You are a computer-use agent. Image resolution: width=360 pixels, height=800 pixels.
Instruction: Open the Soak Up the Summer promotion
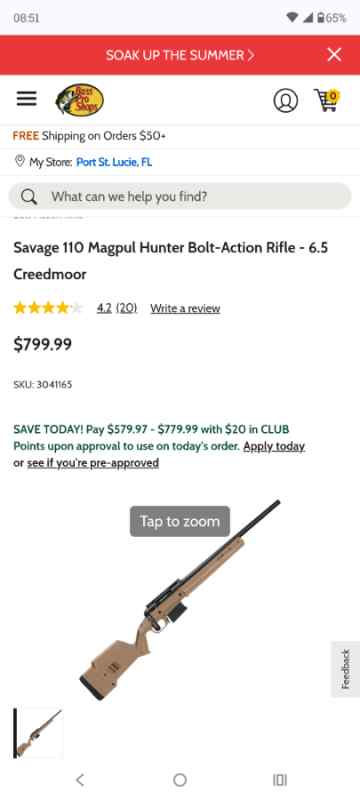pos(180,55)
